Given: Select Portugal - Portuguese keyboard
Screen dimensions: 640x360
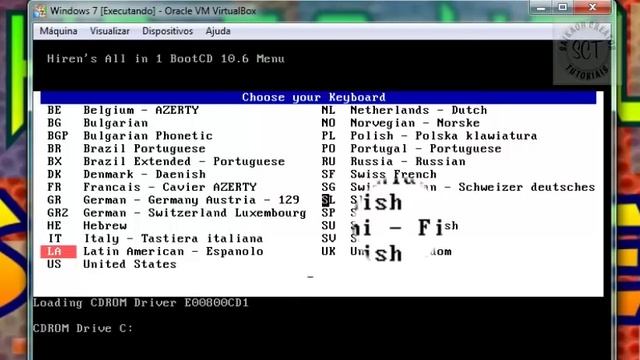Looking at the screenshot, I should click(x=411, y=149).
